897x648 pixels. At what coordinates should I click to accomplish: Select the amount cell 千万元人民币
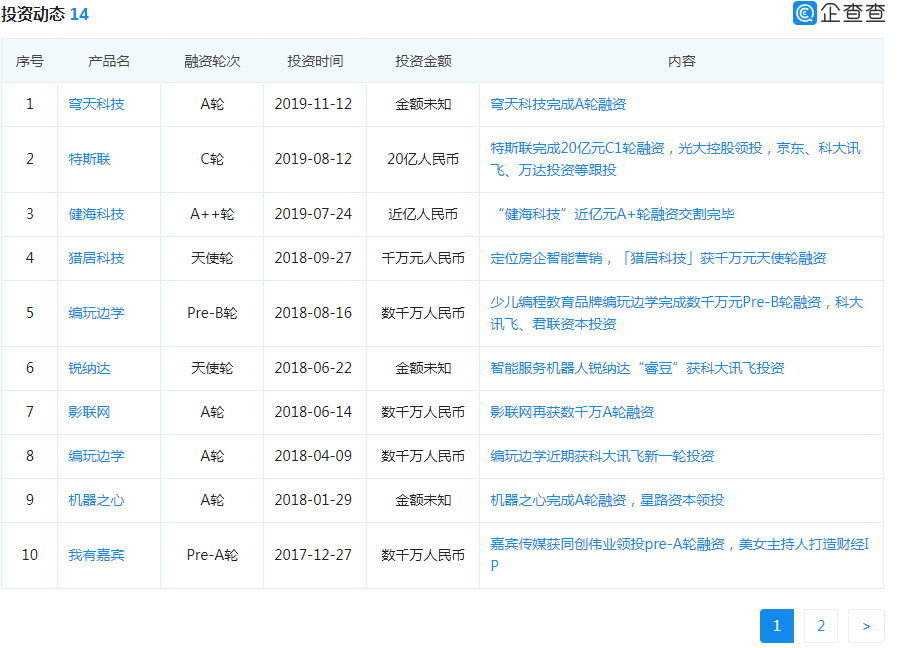[423, 258]
